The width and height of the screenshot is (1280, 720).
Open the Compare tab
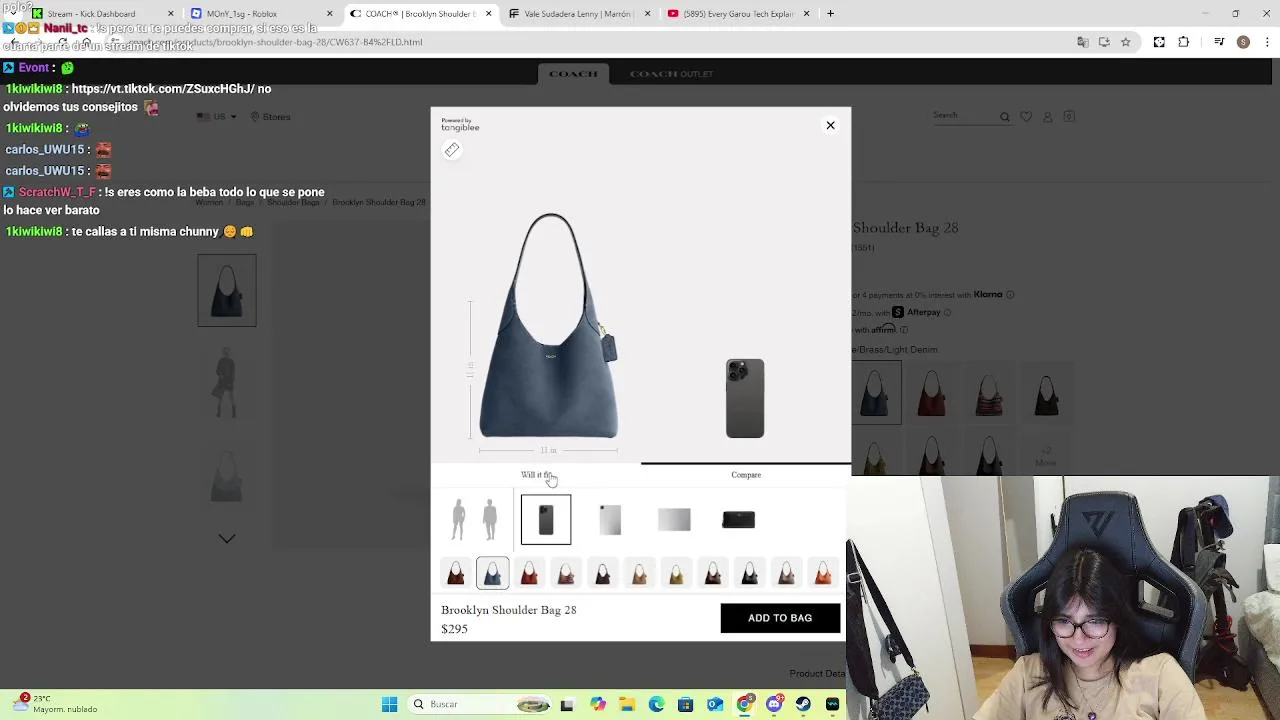coord(746,475)
